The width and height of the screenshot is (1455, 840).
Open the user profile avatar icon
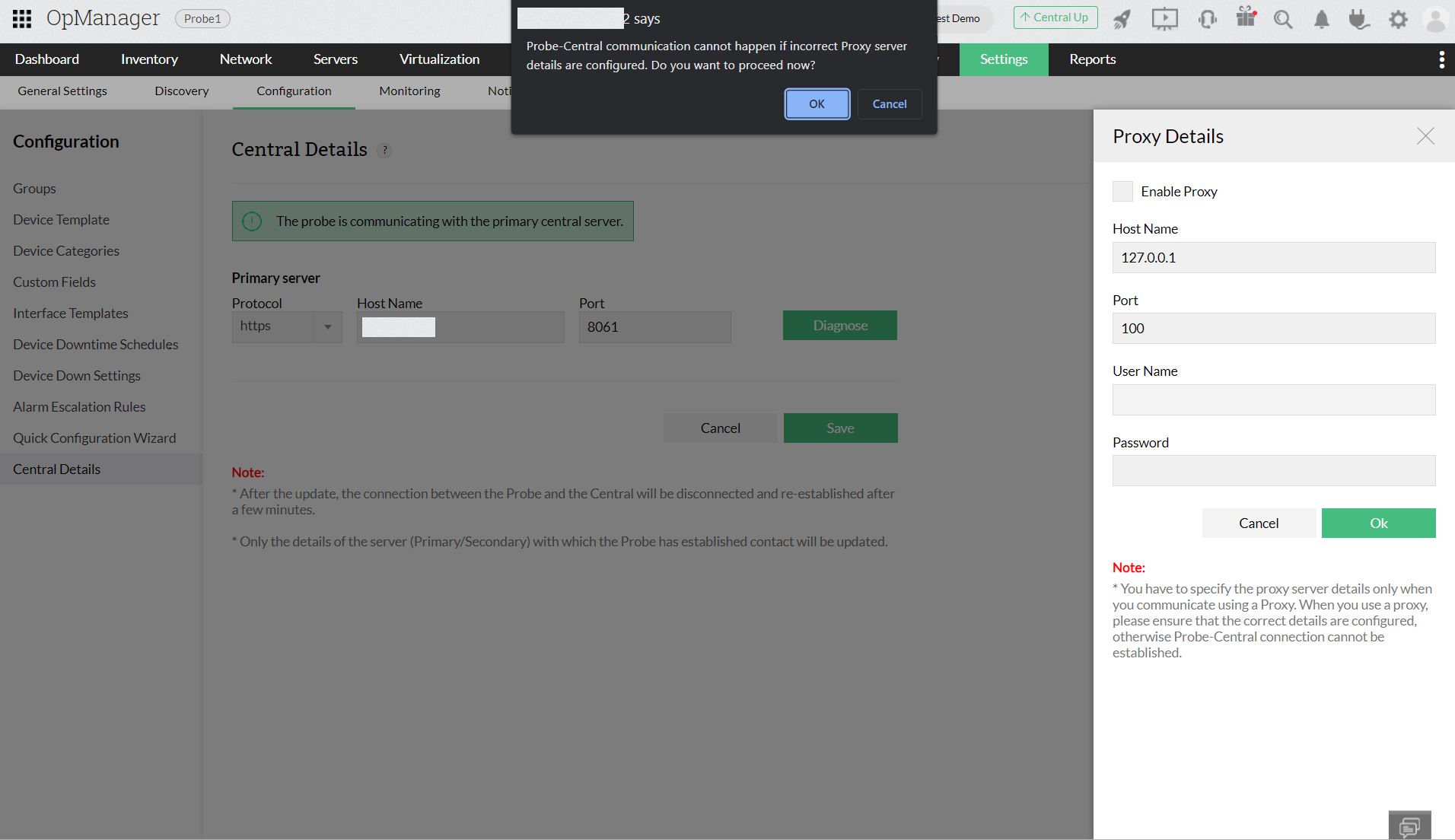(x=1435, y=19)
